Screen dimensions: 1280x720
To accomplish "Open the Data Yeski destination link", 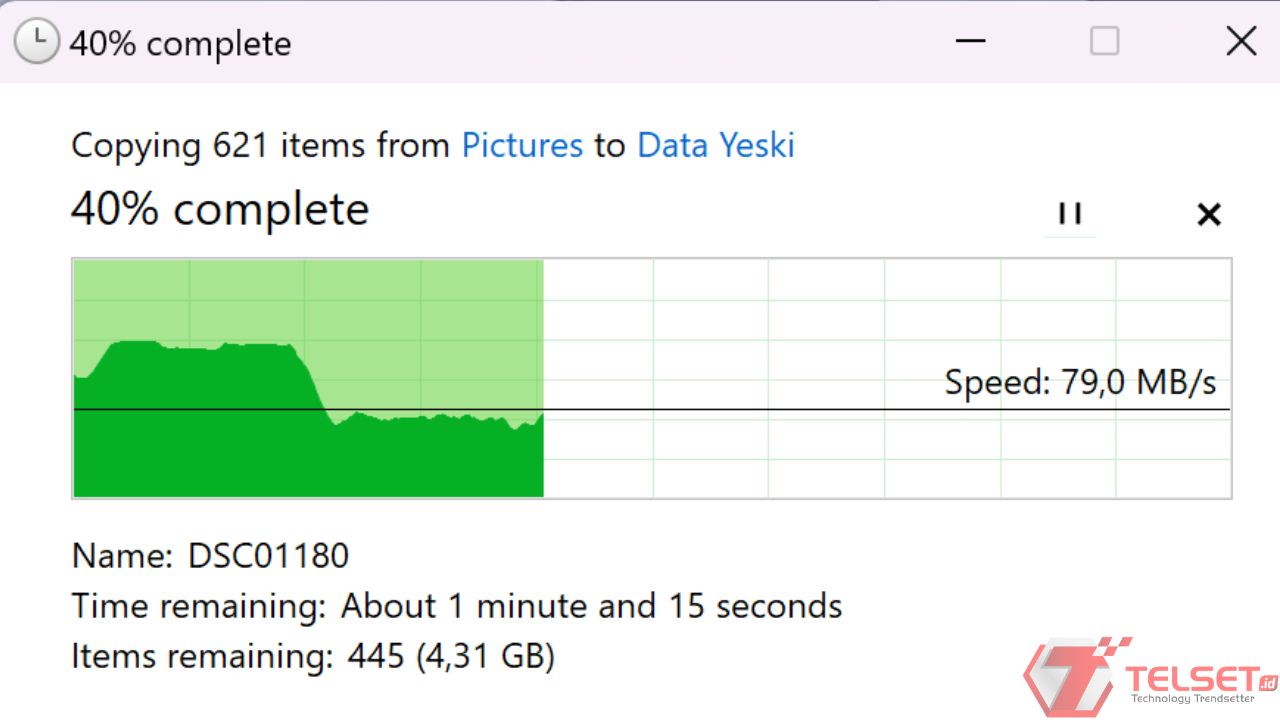I will [715, 146].
